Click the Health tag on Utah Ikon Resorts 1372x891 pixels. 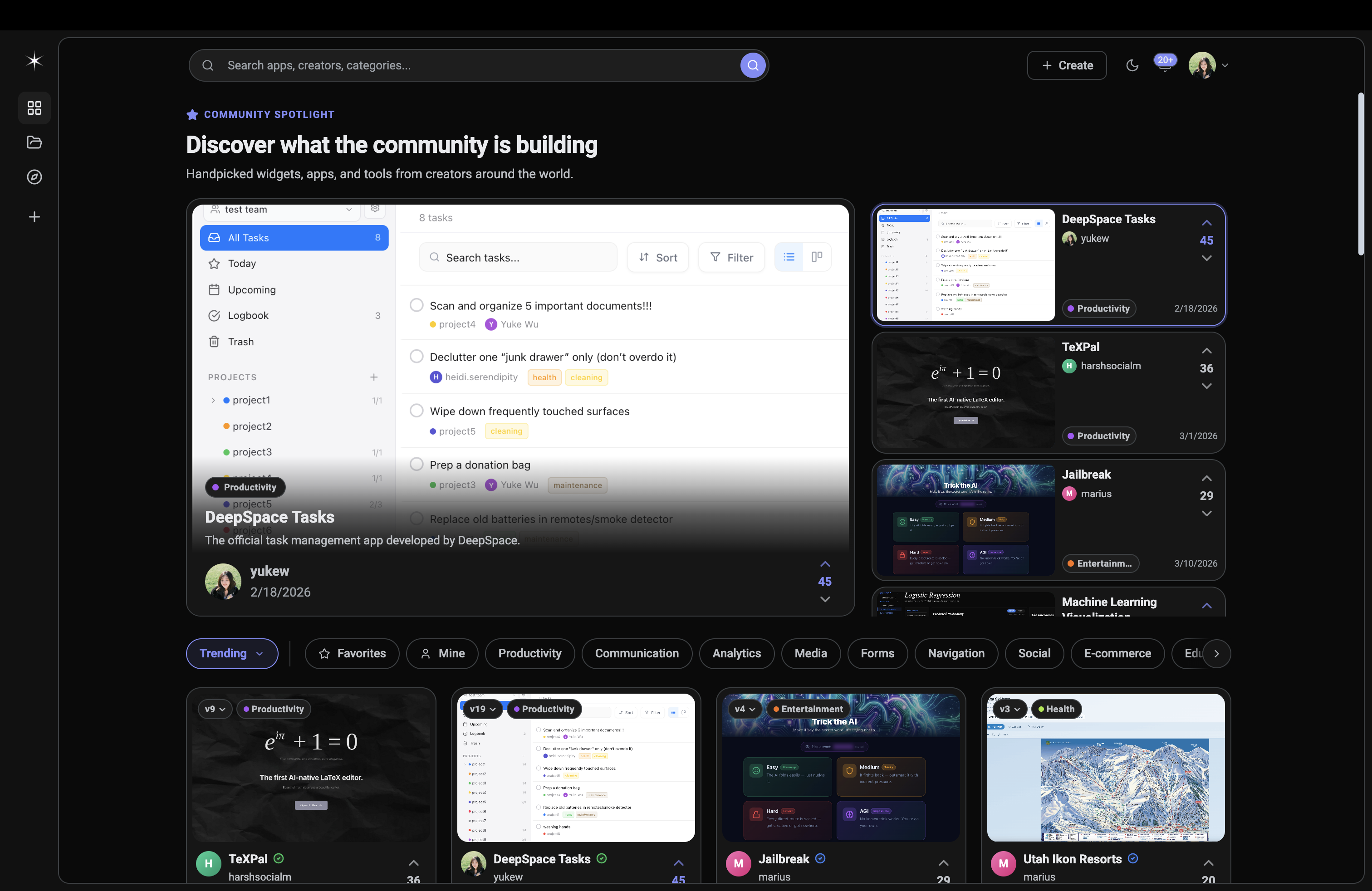[x=1056, y=709]
